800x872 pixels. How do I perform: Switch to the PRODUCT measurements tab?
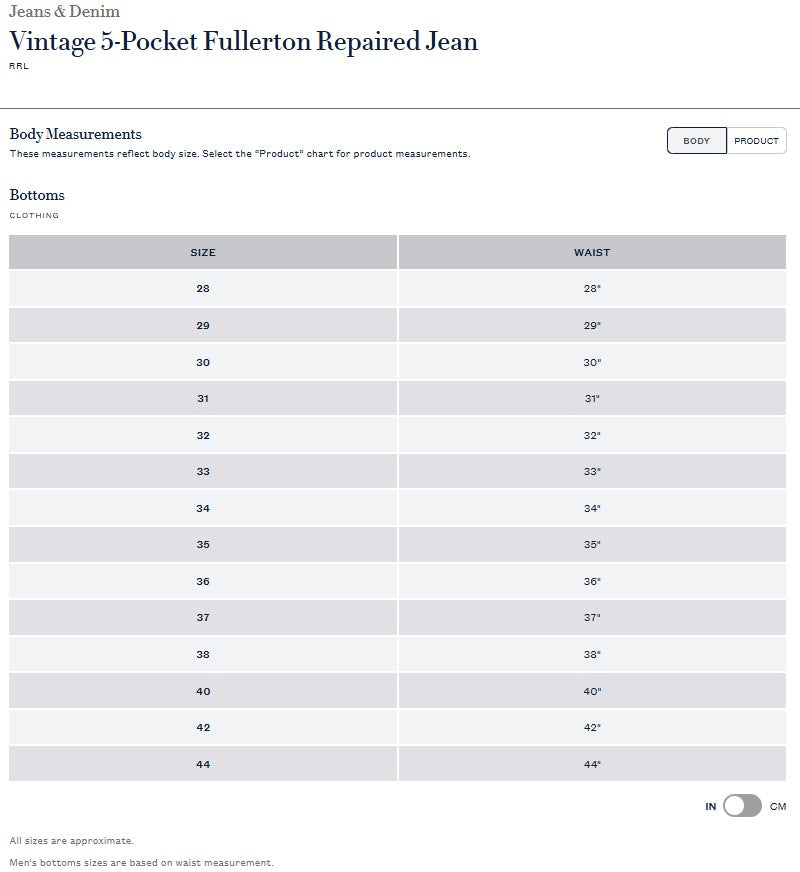click(x=756, y=141)
